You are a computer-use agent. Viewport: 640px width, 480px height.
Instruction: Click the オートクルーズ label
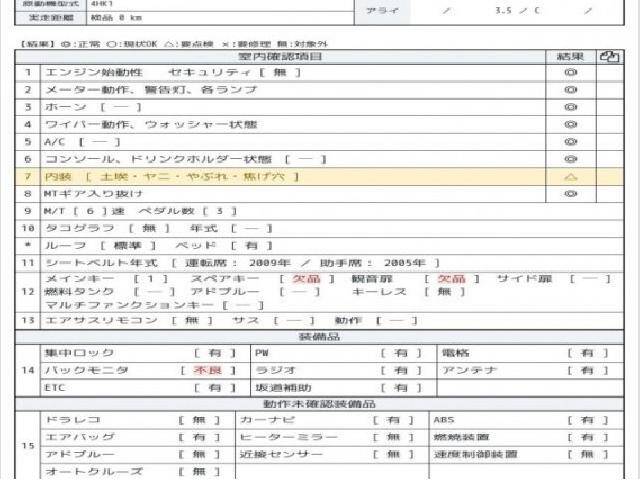pos(94,471)
